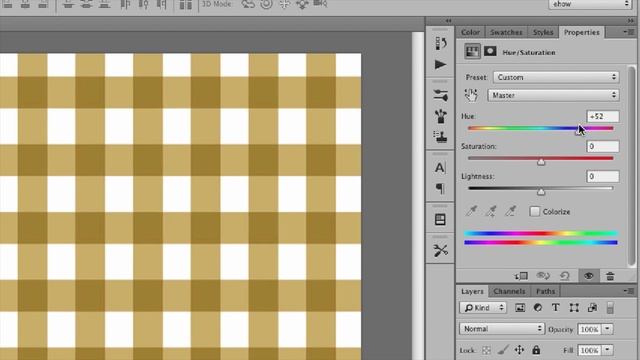
Task: Open the Layers panel flyout menu
Action: tap(629, 291)
